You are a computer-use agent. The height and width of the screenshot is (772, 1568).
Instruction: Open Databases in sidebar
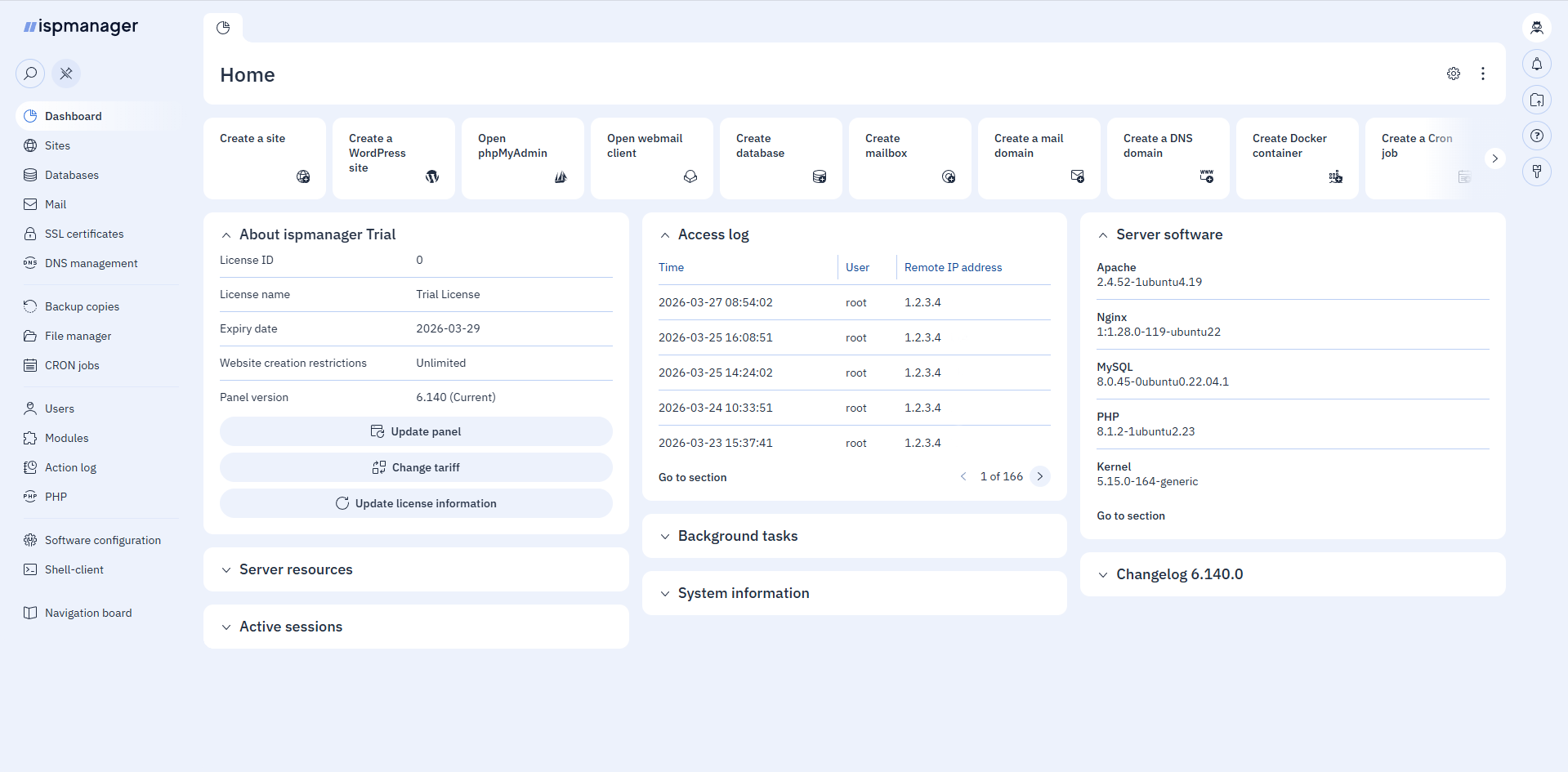pos(97,175)
